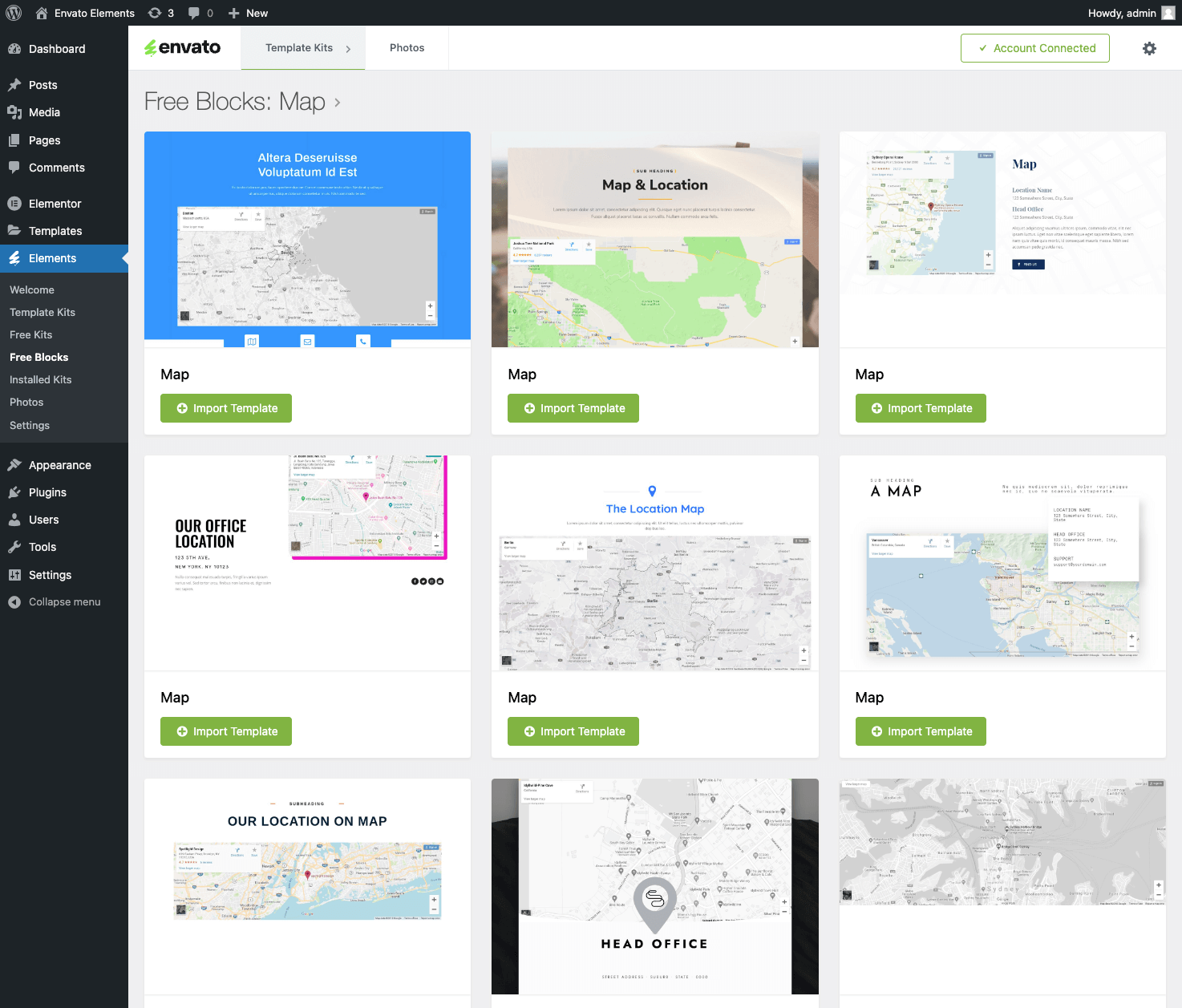The width and height of the screenshot is (1182, 1008).
Task: Expand the Template Kits tab chevron
Action: pyautogui.click(x=348, y=49)
